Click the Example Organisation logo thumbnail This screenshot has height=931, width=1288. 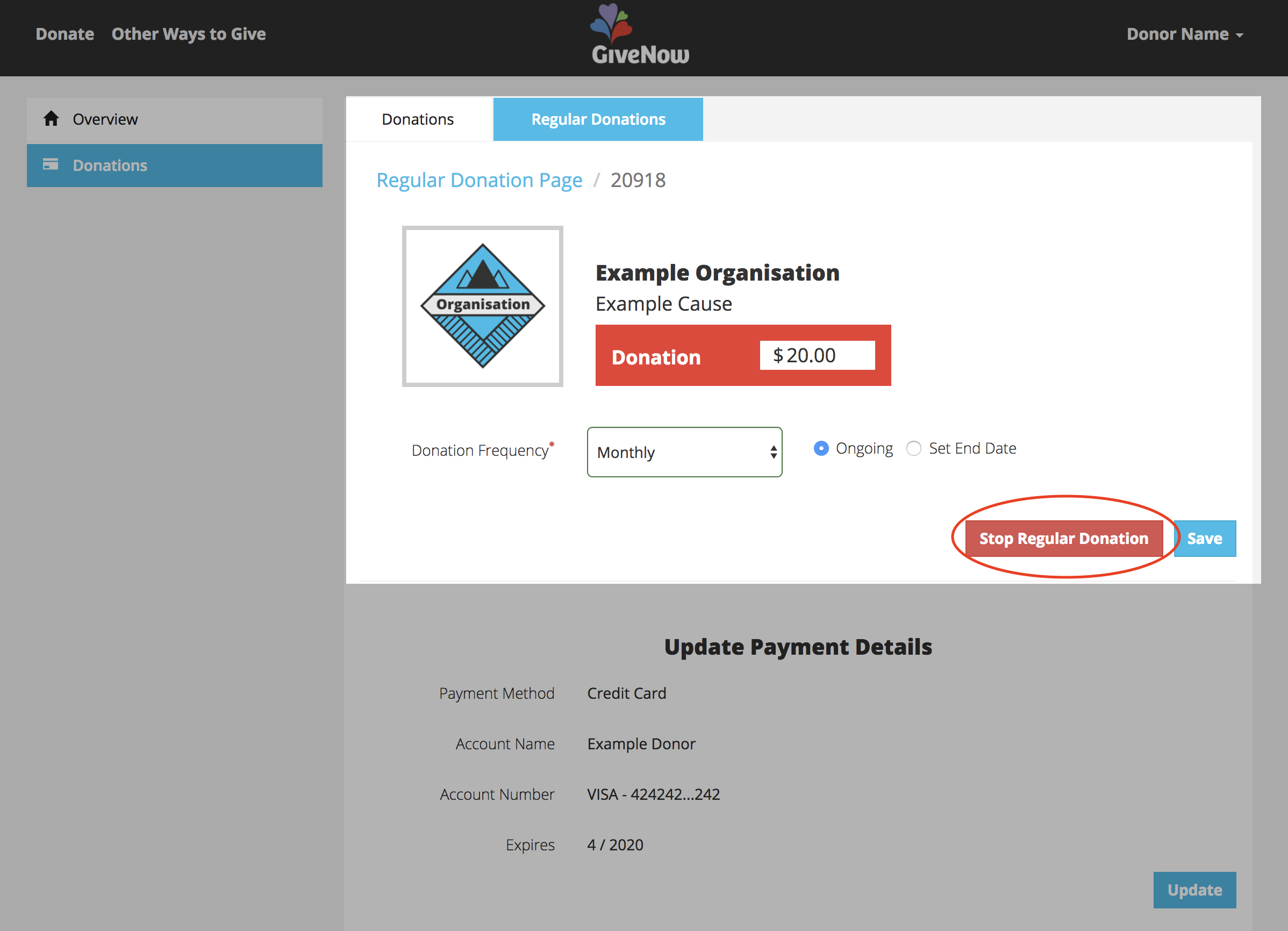(483, 306)
